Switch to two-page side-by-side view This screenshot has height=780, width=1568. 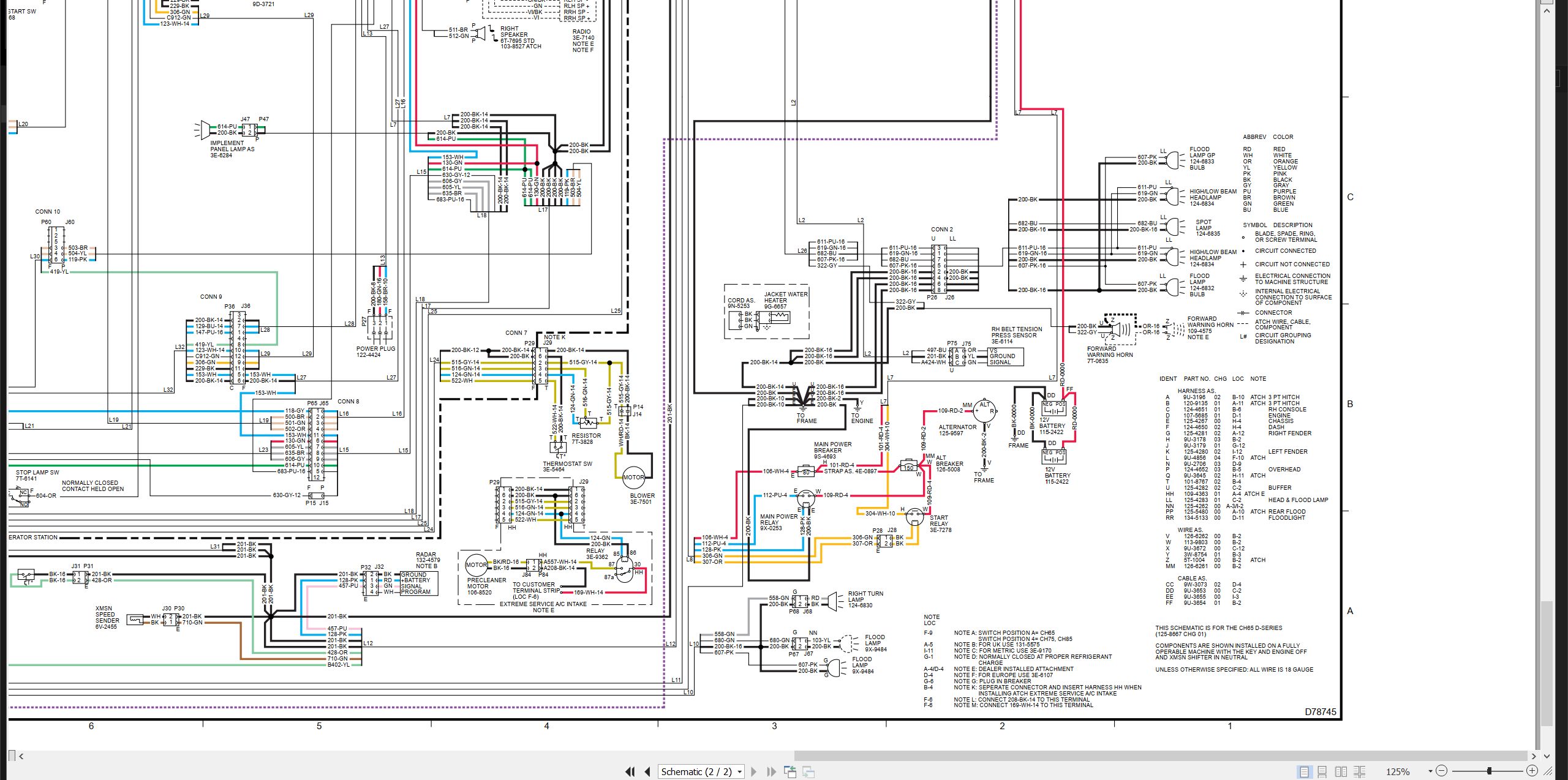tap(1341, 771)
